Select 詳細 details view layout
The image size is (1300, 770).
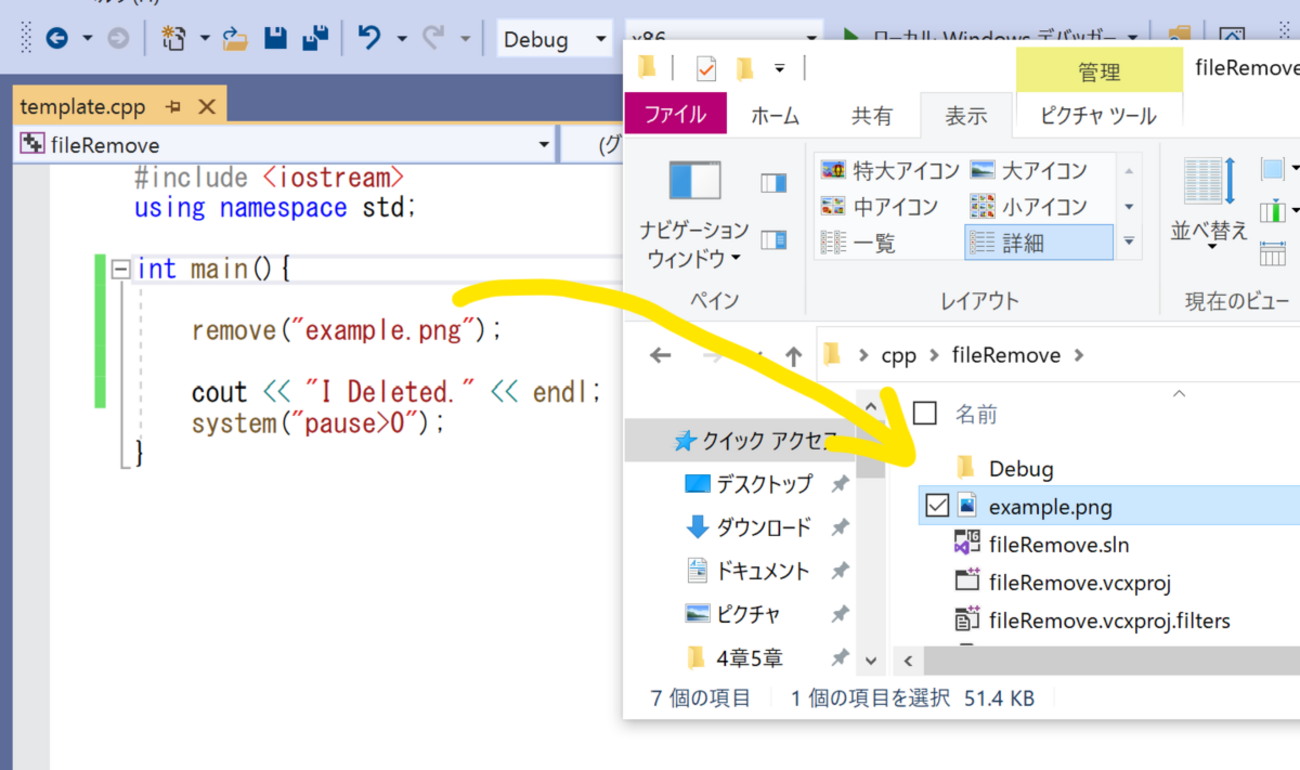(x=1037, y=243)
